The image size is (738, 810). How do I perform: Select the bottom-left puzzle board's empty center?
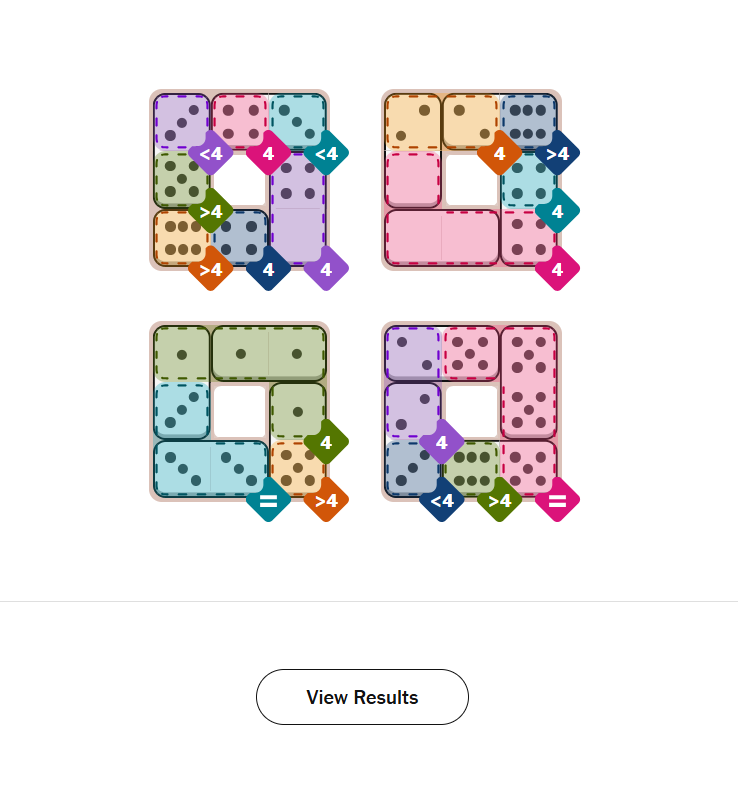click(240, 411)
